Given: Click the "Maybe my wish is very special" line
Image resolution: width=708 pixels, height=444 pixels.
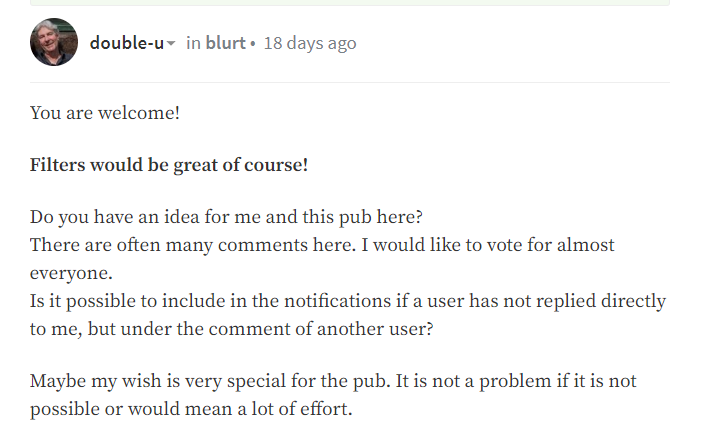Looking at the screenshot, I should (332, 382).
